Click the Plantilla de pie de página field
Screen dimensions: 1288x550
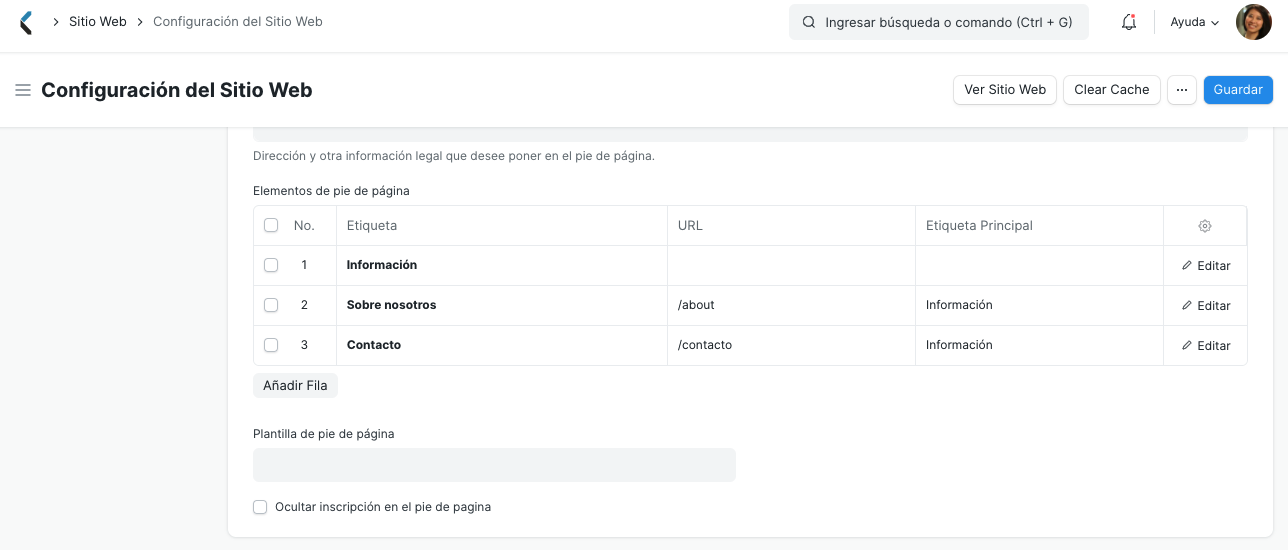(x=494, y=465)
